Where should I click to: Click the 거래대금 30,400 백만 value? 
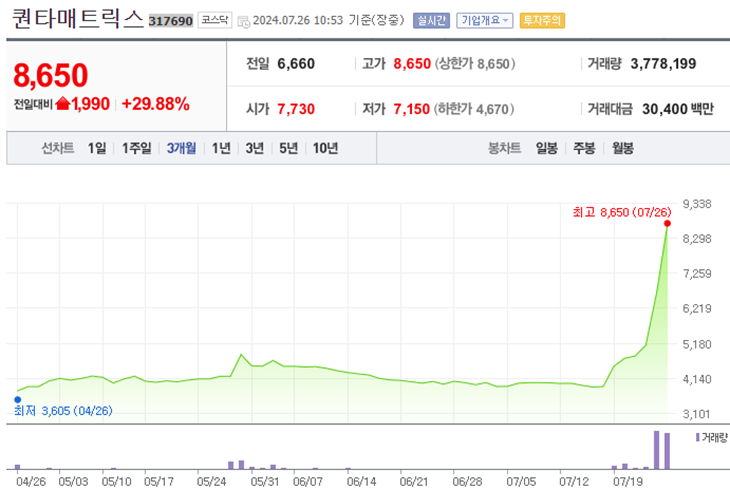(678, 109)
